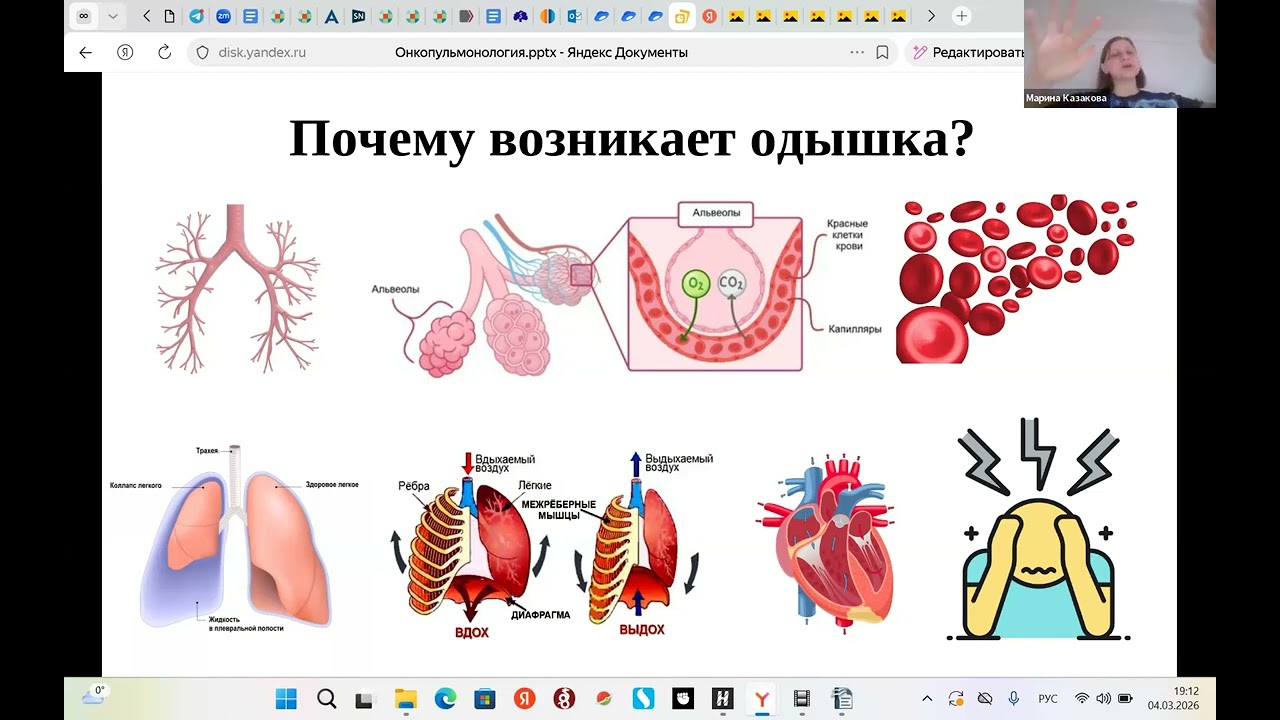Open the H app on the taskbar

click(723, 698)
